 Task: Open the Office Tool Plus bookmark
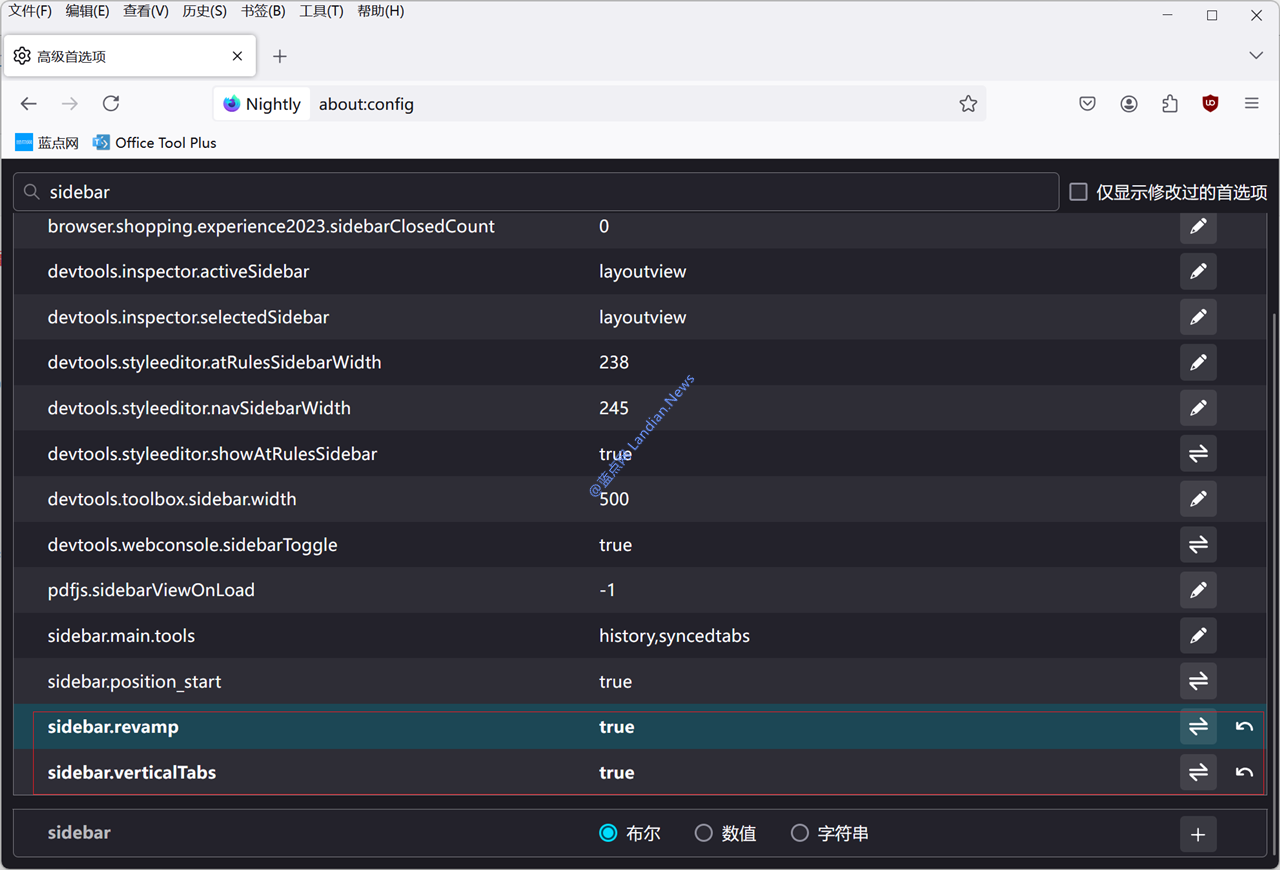(x=155, y=143)
